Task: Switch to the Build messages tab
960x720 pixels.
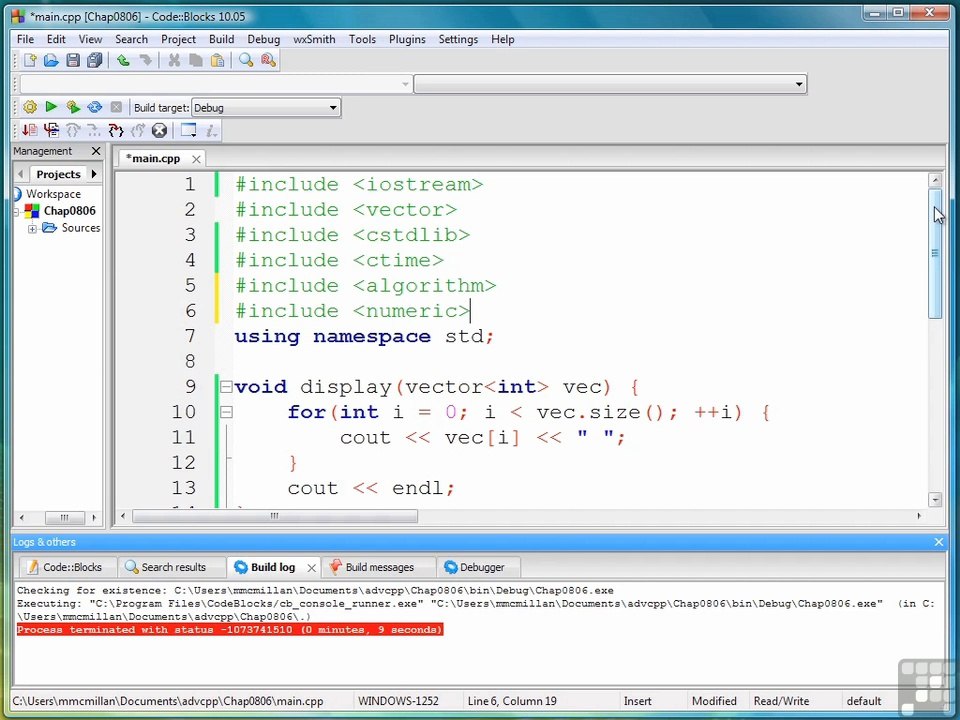Action: [x=378, y=568]
